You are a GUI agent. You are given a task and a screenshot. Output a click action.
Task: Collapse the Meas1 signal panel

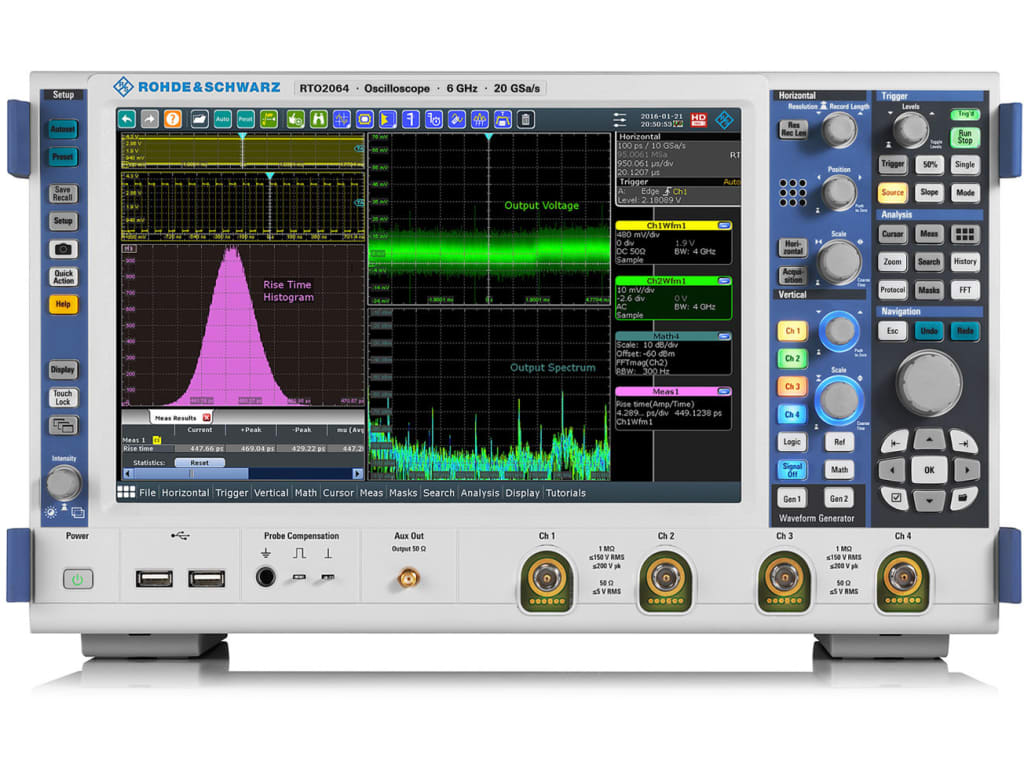point(723,392)
